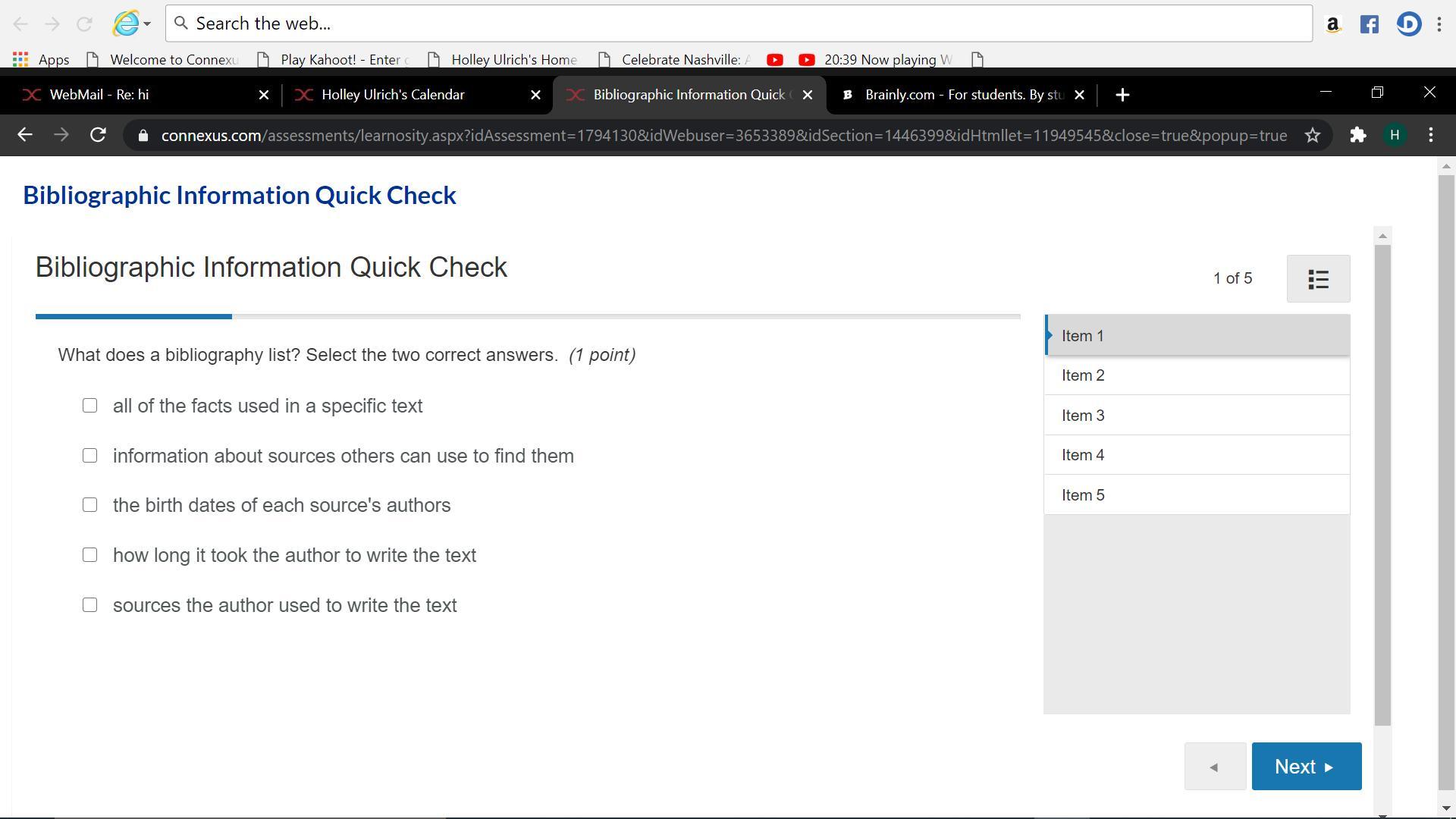
Task: Click the Search the web field
Action: coord(739,24)
